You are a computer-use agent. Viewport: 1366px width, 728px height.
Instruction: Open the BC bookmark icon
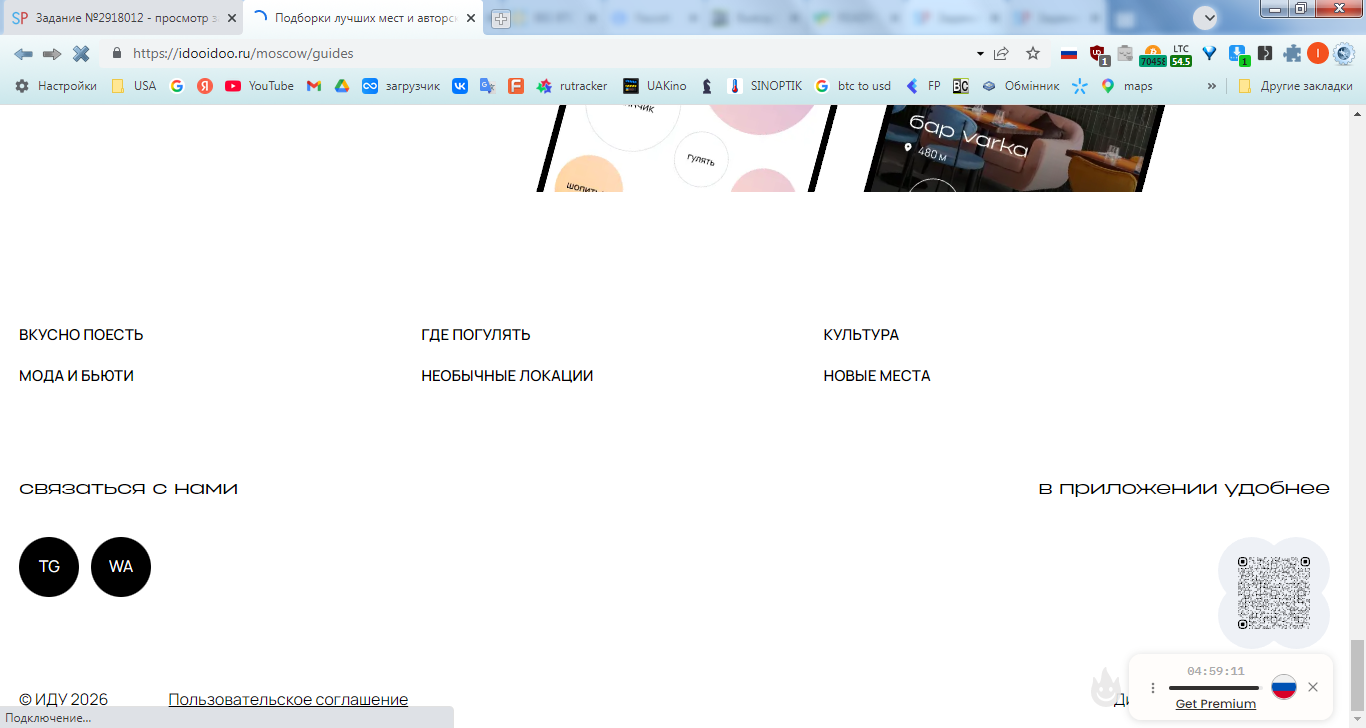(961, 86)
